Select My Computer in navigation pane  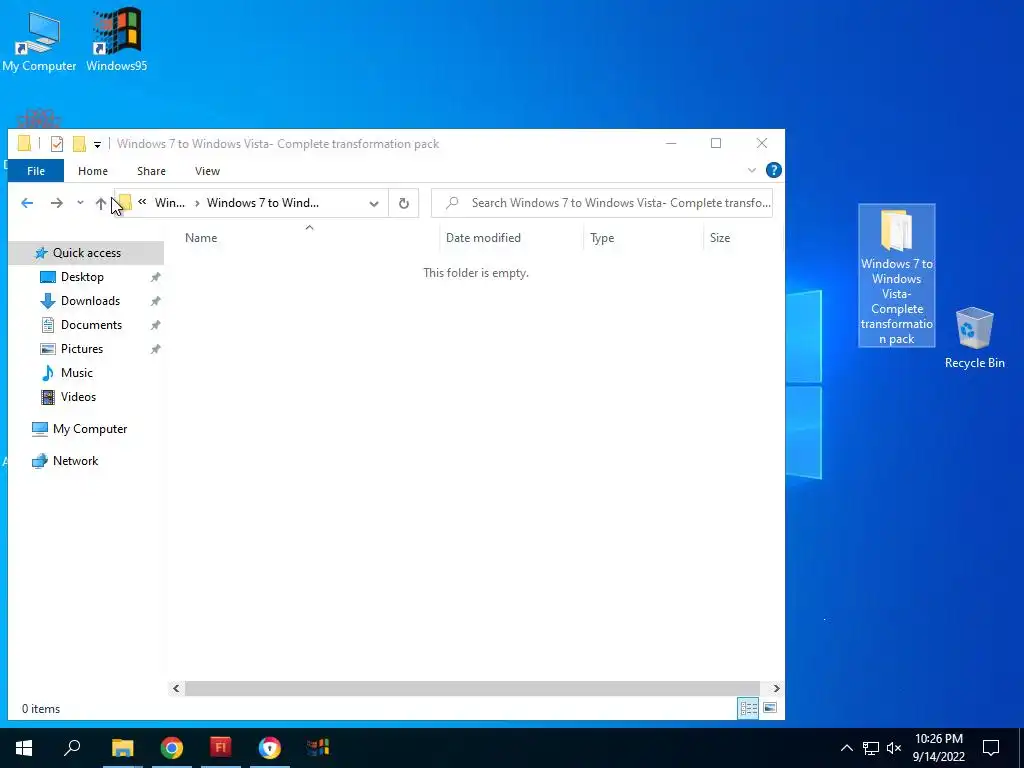[x=89, y=429]
